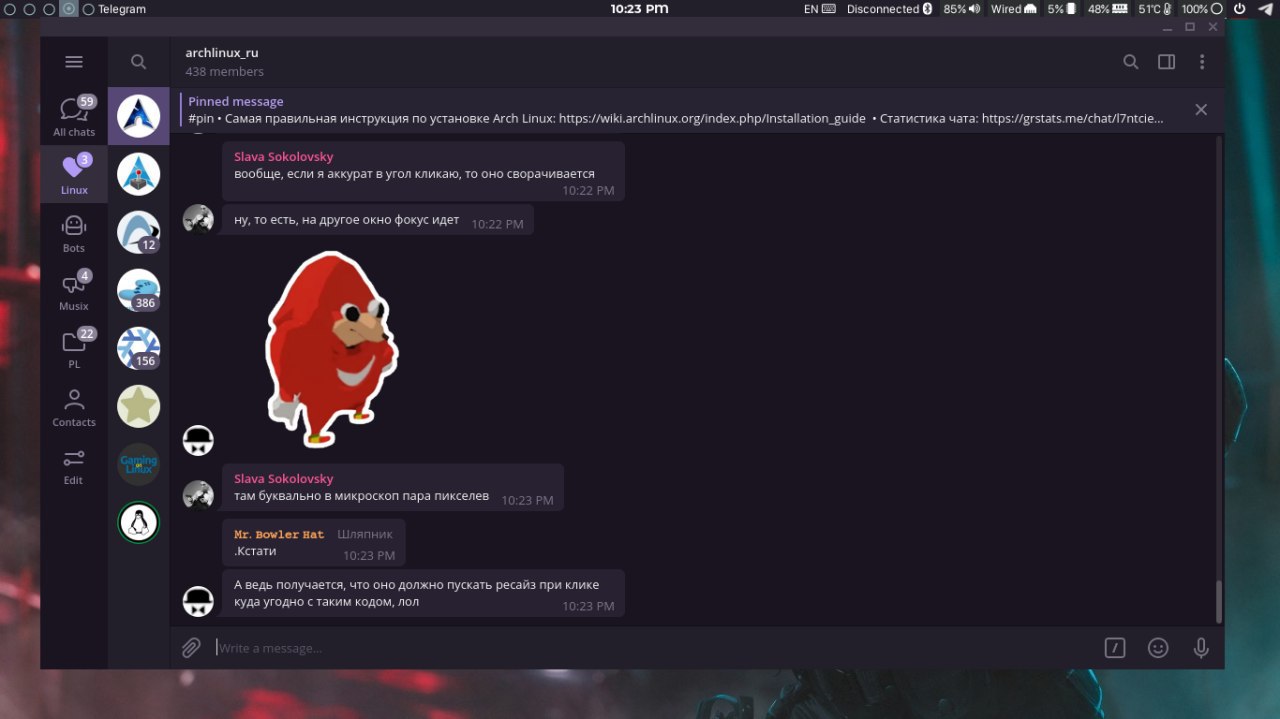Click the first Slava Sokolovsky sender name
The height and width of the screenshot is (719, 1280).
pyautogui.click(x=283, y=157)
